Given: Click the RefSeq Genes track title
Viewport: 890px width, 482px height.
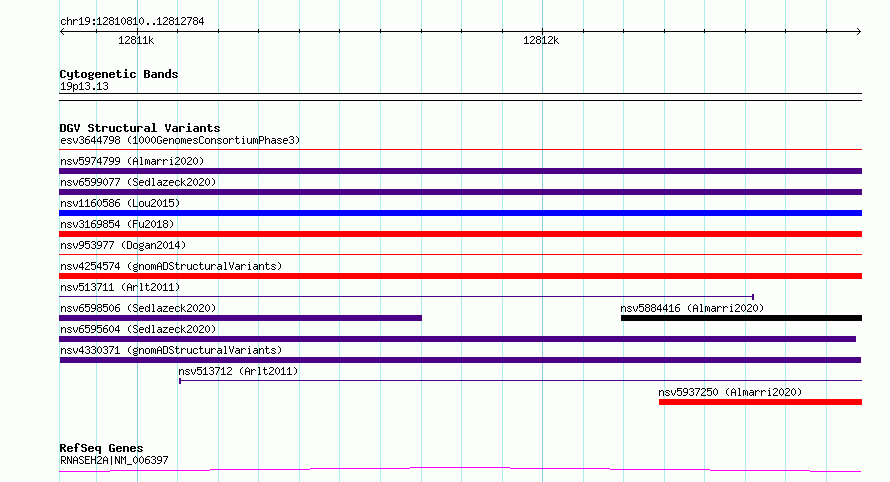Looking at the screenshot, I should pyautogui.click(x=101, y=448).
